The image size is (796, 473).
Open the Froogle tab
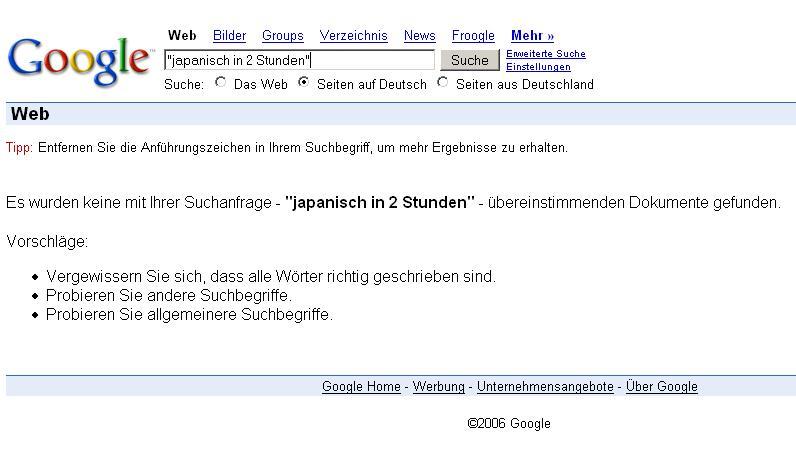[473, 36]
